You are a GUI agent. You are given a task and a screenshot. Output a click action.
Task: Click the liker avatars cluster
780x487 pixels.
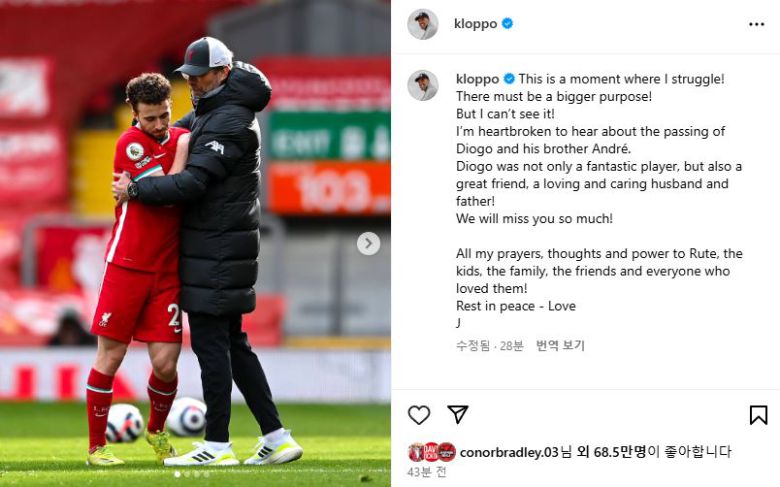(x=431, y=452)
